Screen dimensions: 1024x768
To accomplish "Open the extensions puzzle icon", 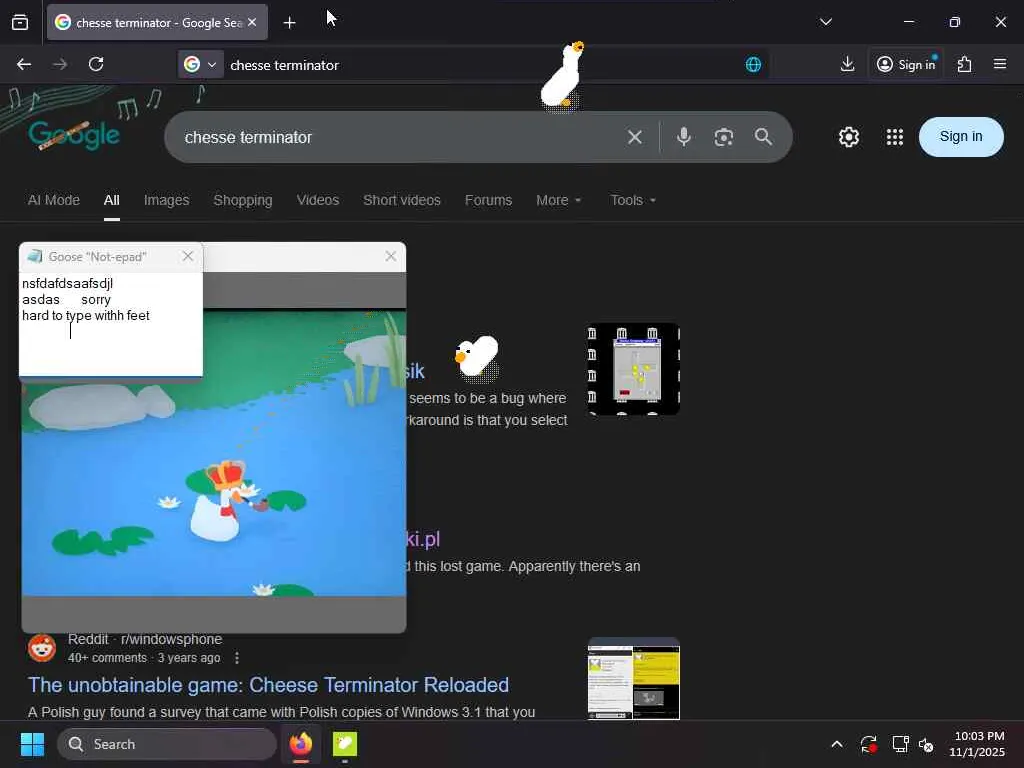I will click(x=965, y=64).
